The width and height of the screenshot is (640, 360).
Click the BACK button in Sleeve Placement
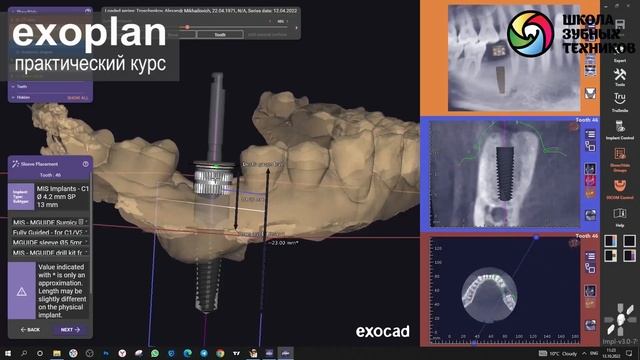pyautogui.click(x=30, y=329)
